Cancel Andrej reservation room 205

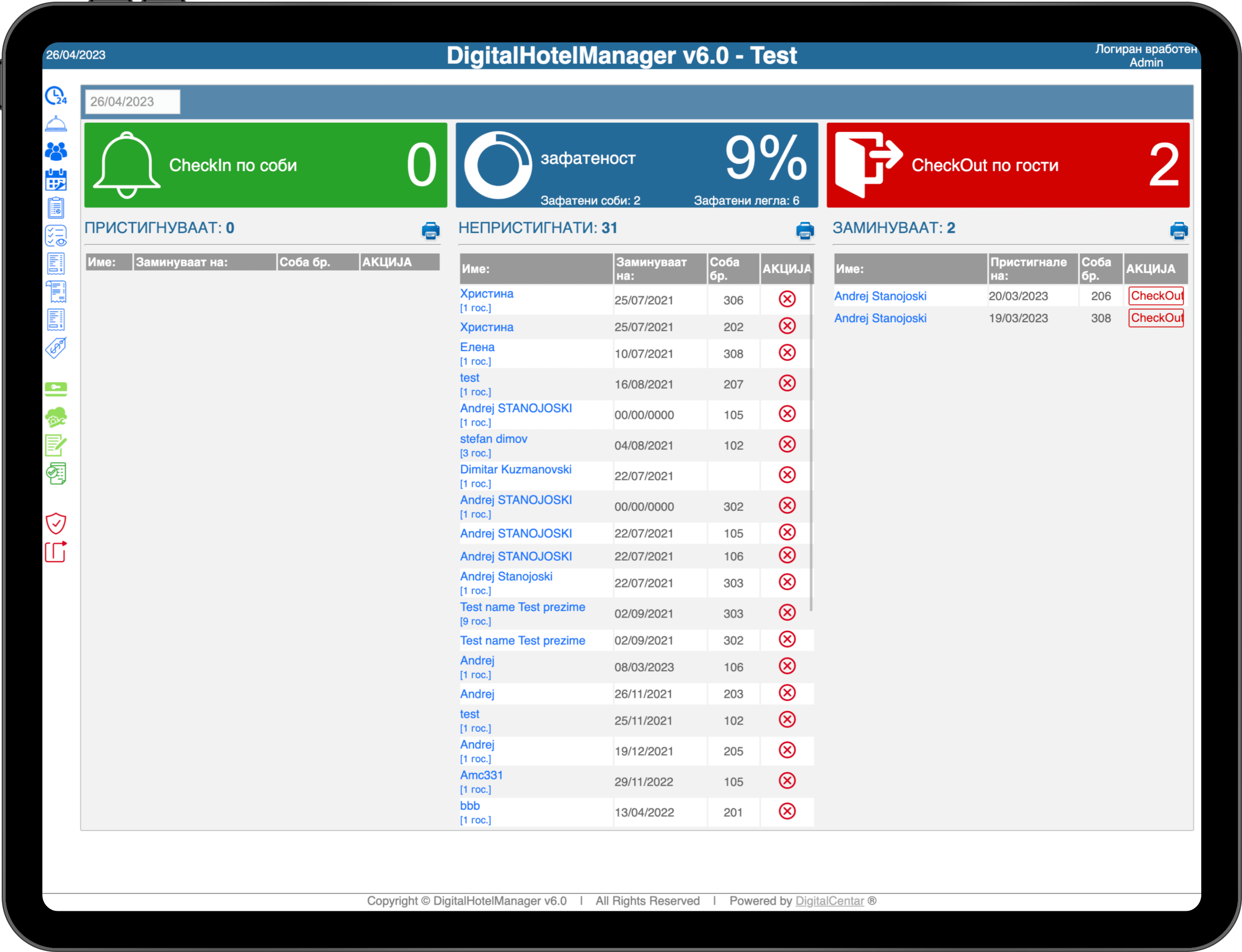787,750
